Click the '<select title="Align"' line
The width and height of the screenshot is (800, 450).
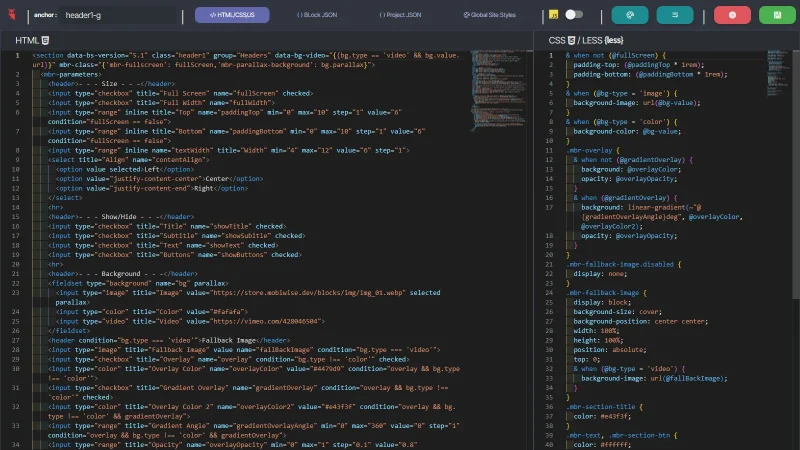129,160
